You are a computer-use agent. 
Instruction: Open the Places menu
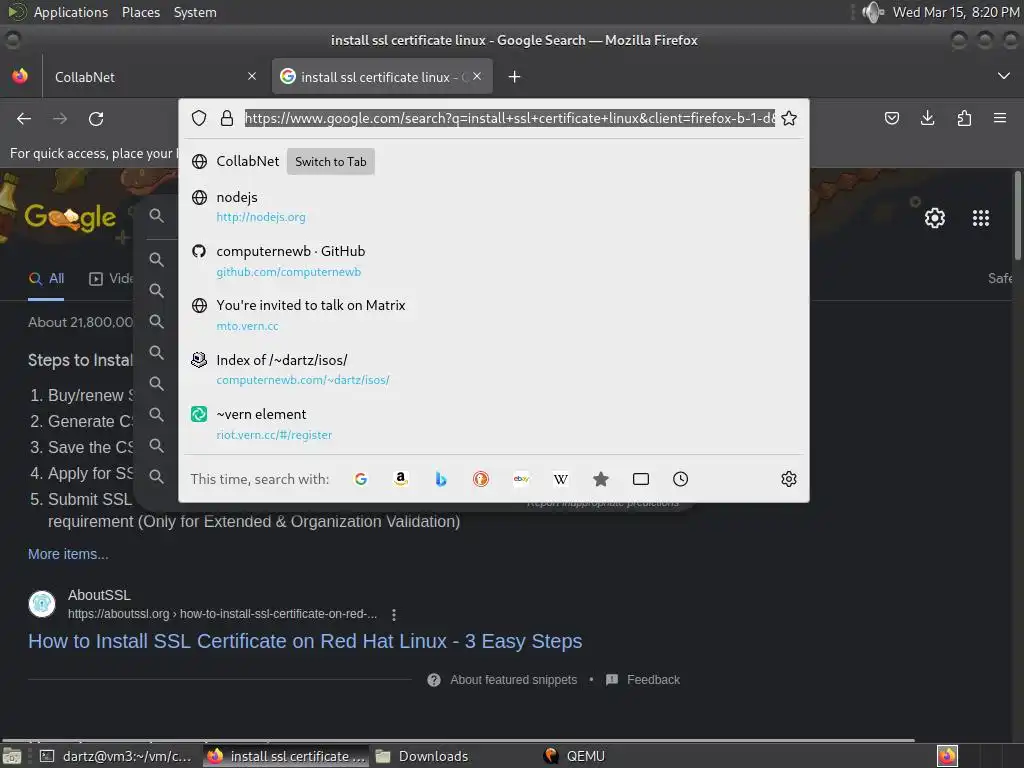click(x=140, y=12)
